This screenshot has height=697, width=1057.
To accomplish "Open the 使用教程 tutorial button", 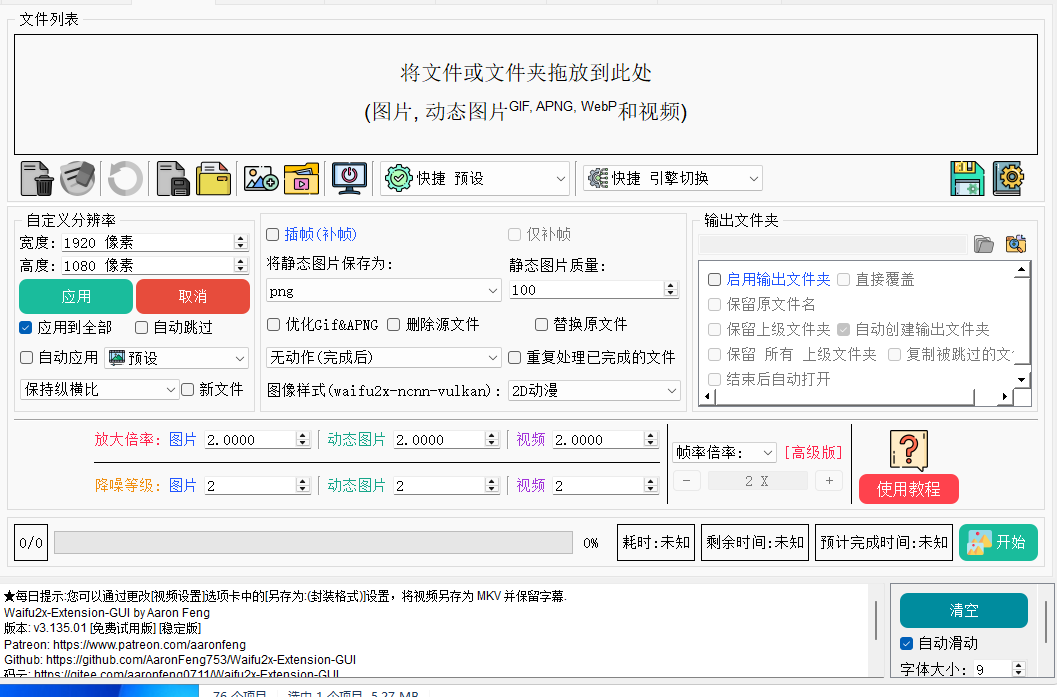I will pos(908,489).
